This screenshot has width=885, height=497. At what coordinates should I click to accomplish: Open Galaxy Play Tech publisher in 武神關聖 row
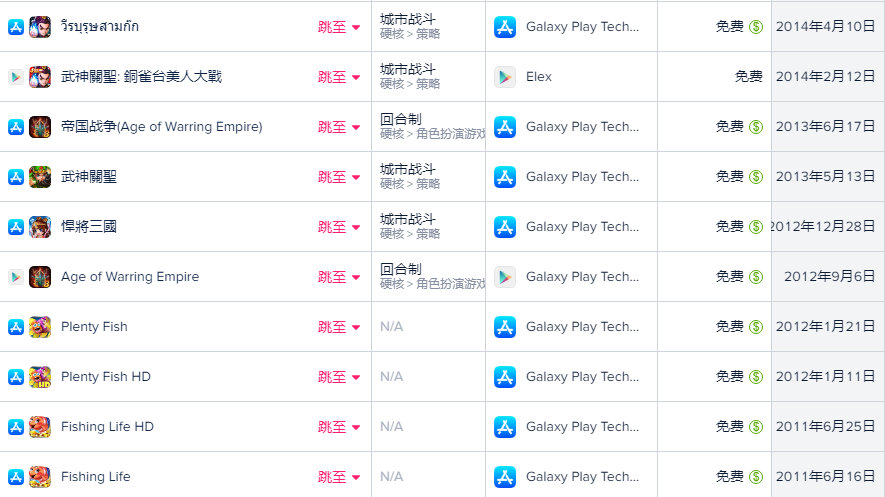point(582,177)
